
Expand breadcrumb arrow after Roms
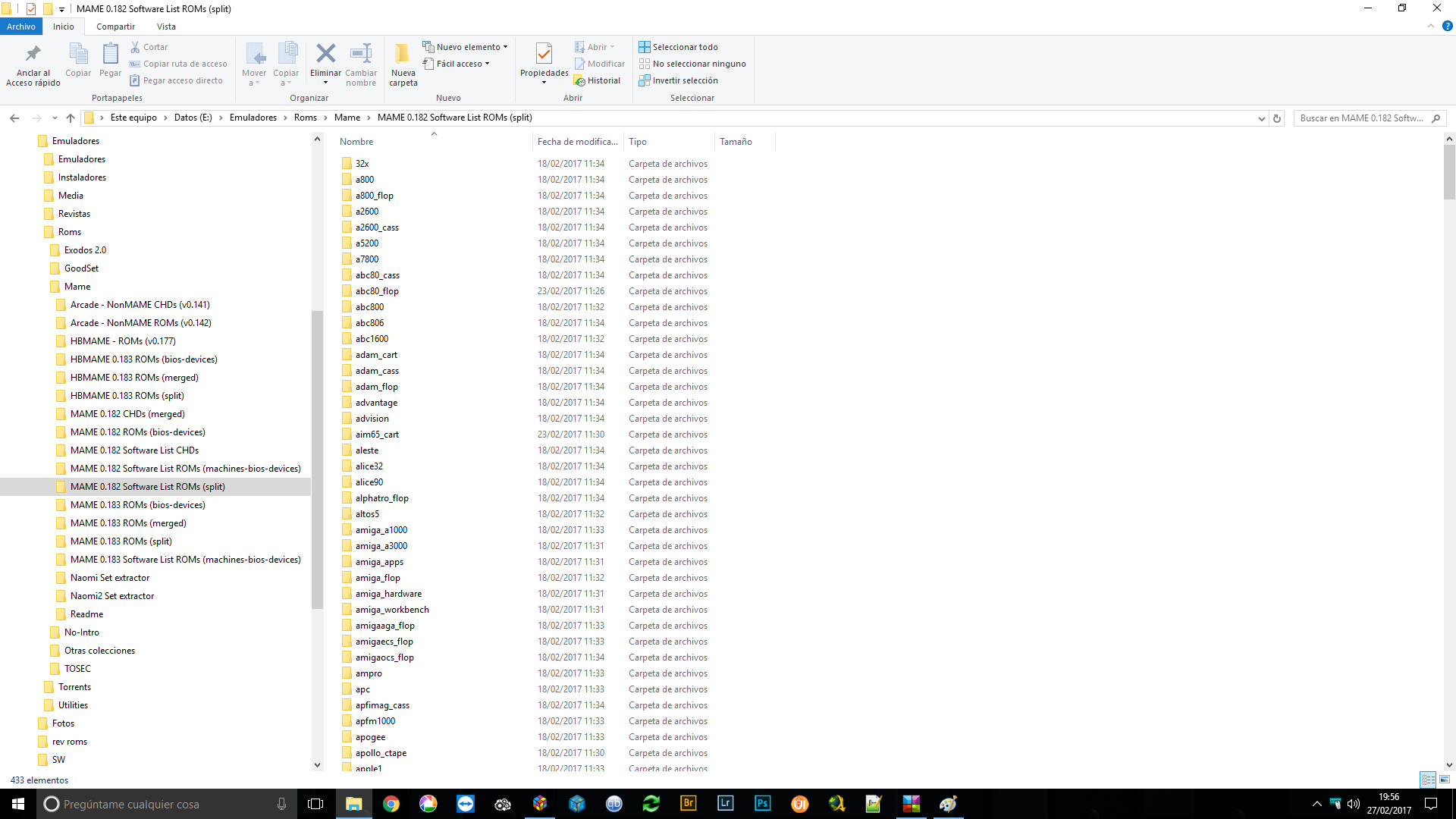point(325,118)
